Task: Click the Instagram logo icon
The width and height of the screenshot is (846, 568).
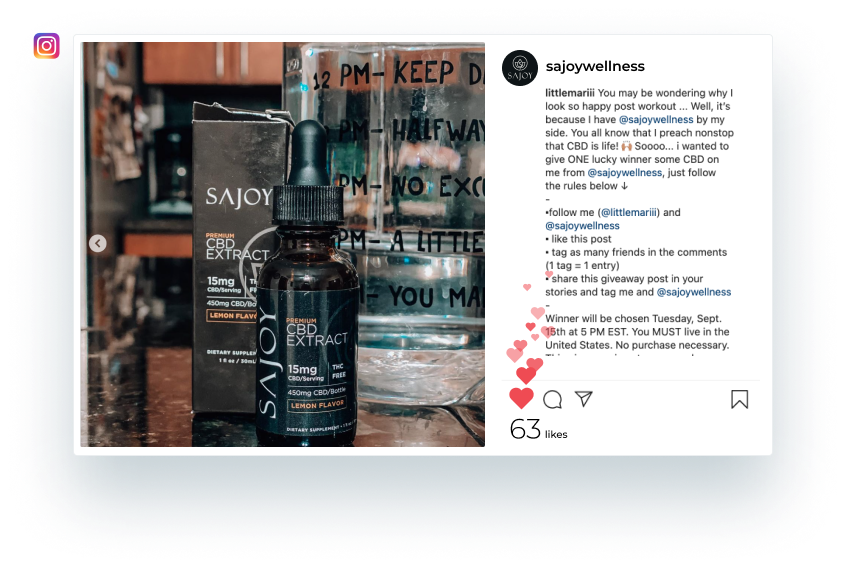Action: (46, 46)
